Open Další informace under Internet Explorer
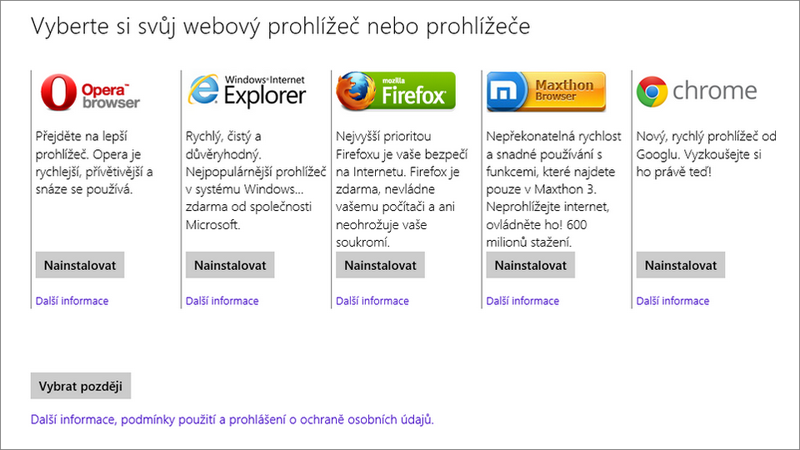 (x=222, y=301)
